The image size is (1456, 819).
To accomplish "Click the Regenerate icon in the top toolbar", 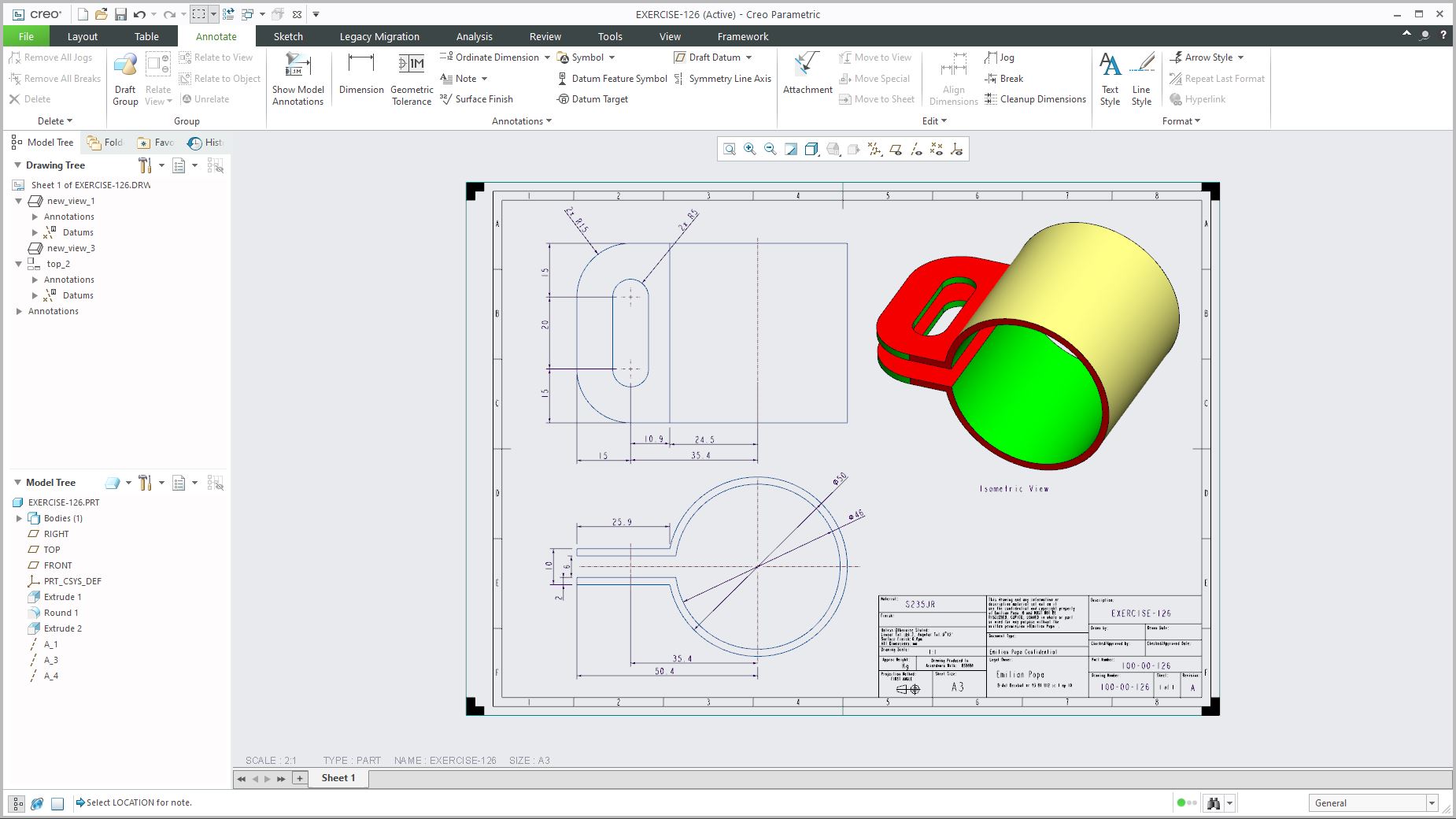I will pos(228,14).
